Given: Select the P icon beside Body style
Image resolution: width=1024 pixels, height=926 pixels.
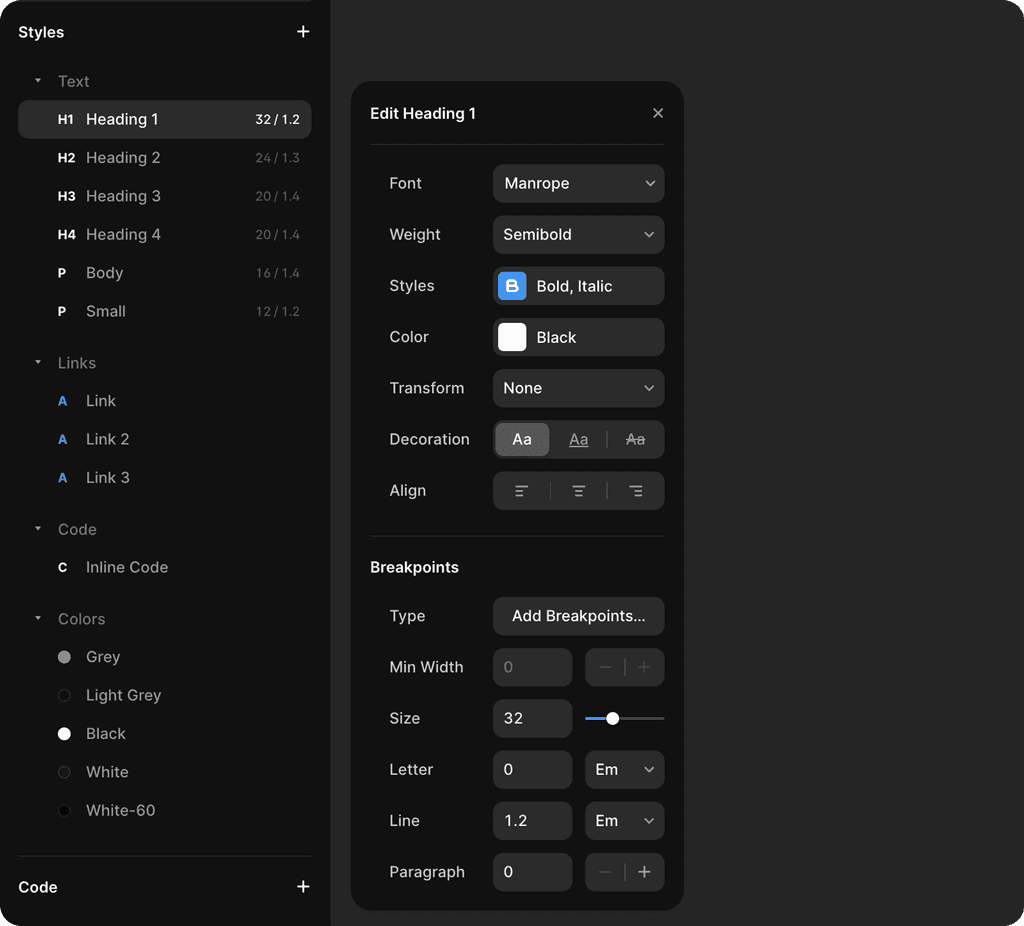Looking at the screenshot, I should pos(61,273).
